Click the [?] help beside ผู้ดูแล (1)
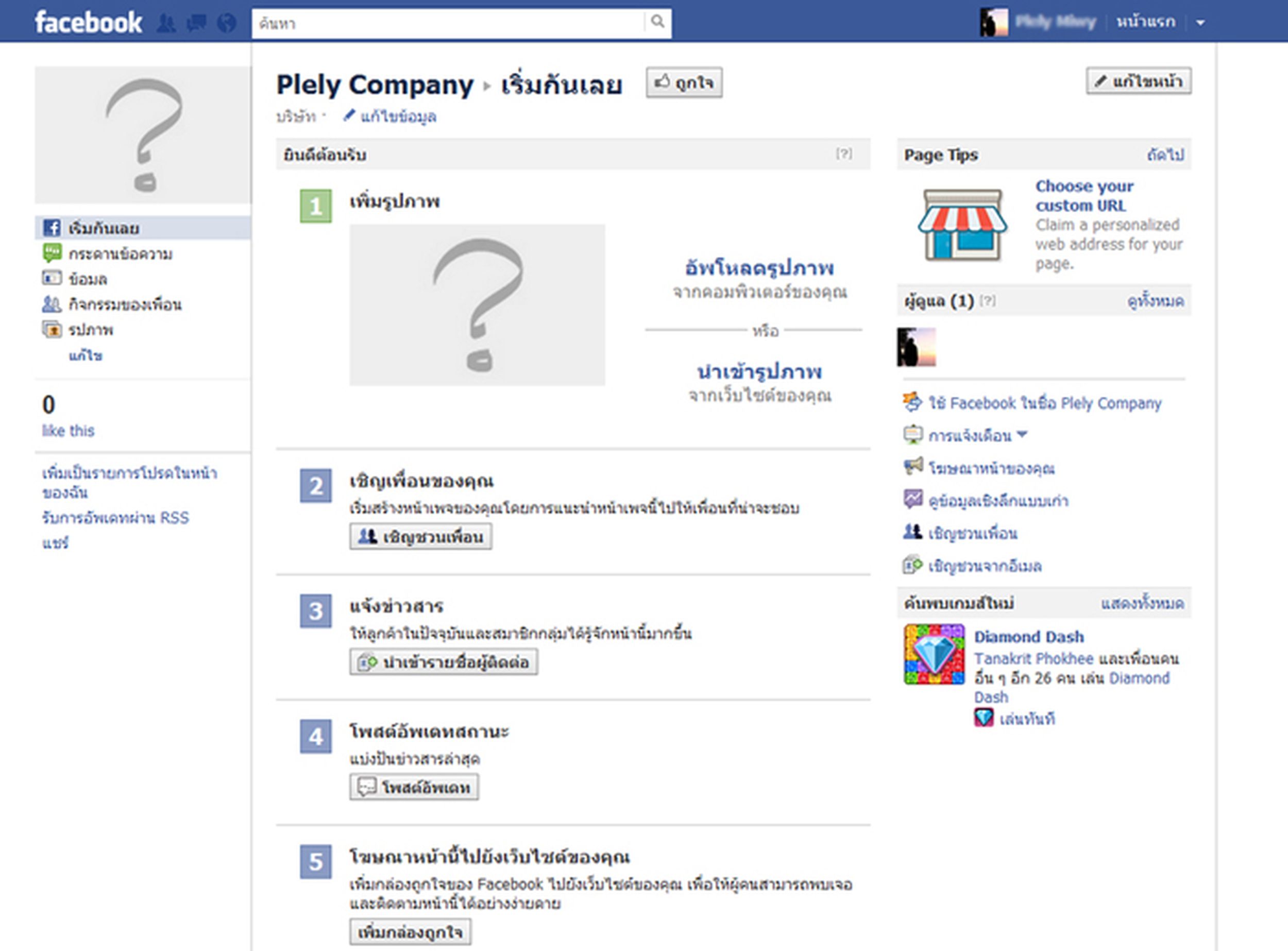Viewport: 1288px width, 951px height. (988, 300)
